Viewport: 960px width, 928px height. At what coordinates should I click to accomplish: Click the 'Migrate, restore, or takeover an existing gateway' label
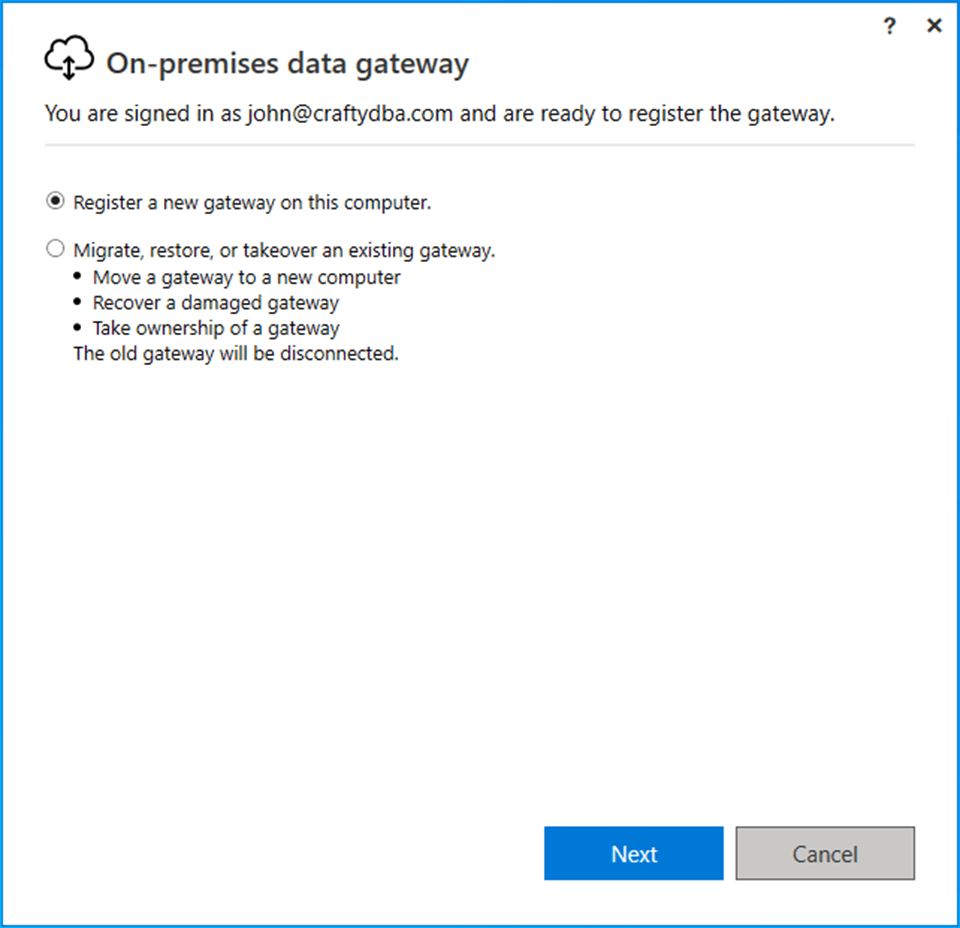point(284,250)
